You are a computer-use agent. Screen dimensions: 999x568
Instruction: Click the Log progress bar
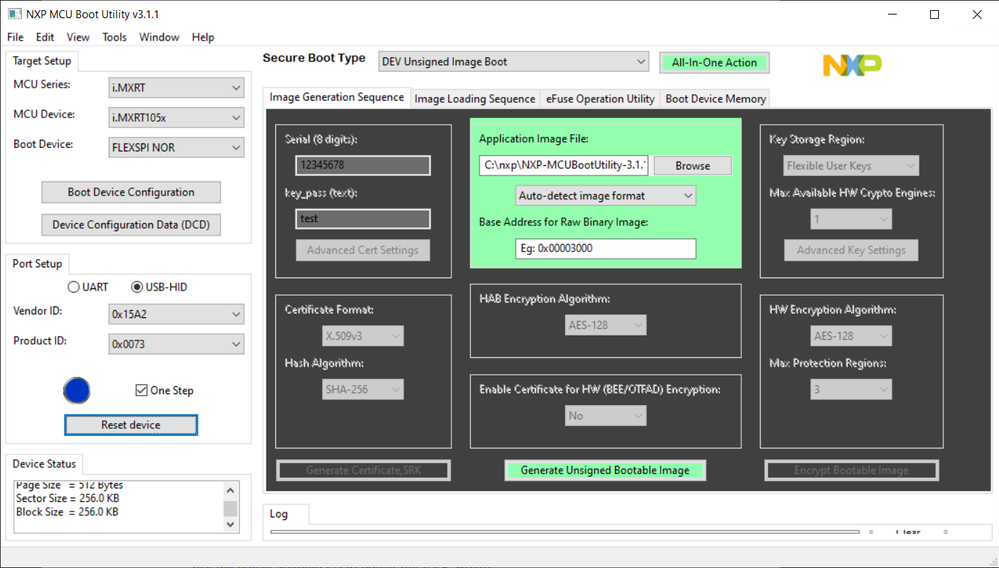click(x=564, y=531)
